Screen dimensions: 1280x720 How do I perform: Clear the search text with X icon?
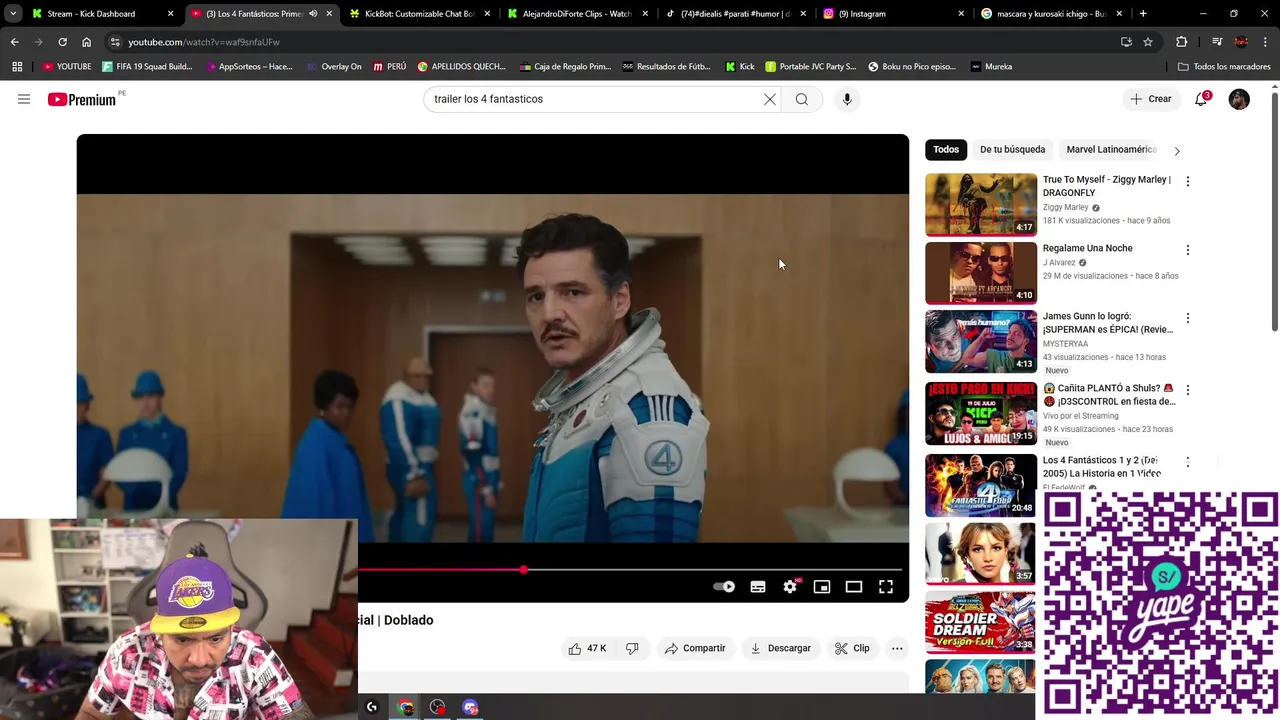coord(770,99)
